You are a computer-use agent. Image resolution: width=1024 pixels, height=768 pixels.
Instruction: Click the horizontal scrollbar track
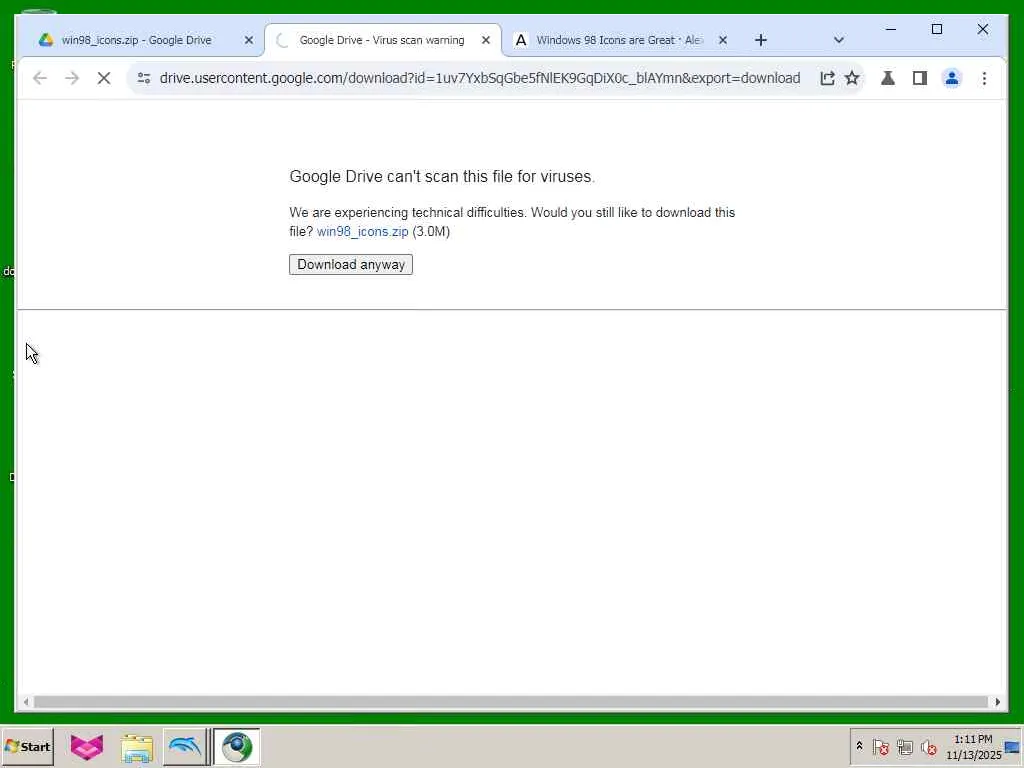pos(511,702)
